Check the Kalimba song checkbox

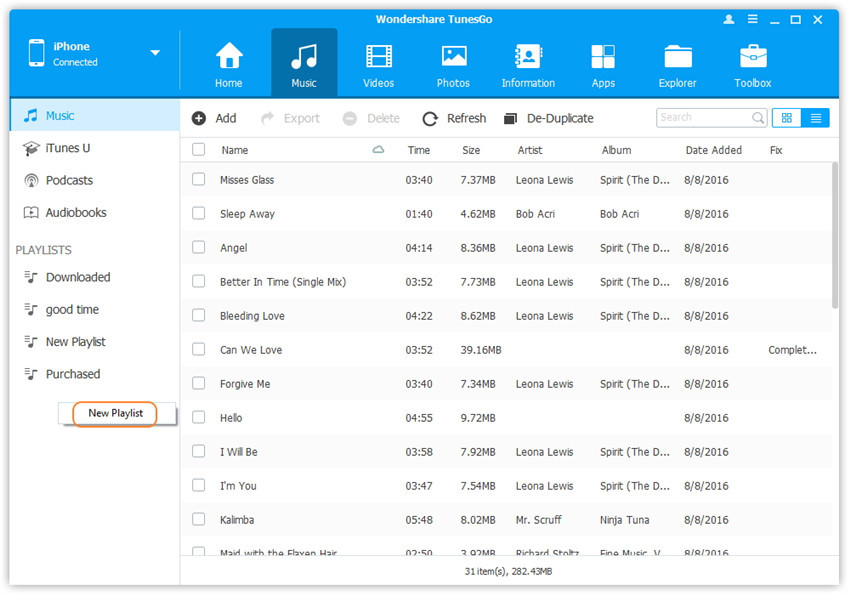click(199, 520)
